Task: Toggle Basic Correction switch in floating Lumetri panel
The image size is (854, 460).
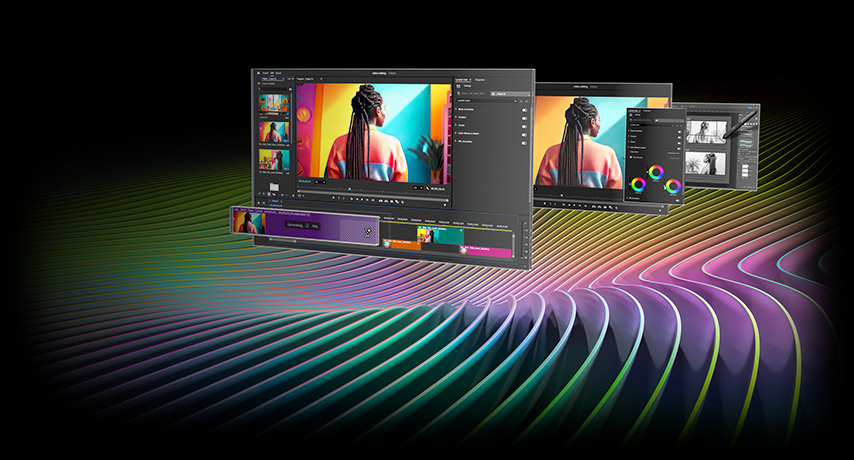Action: (680, 132)
